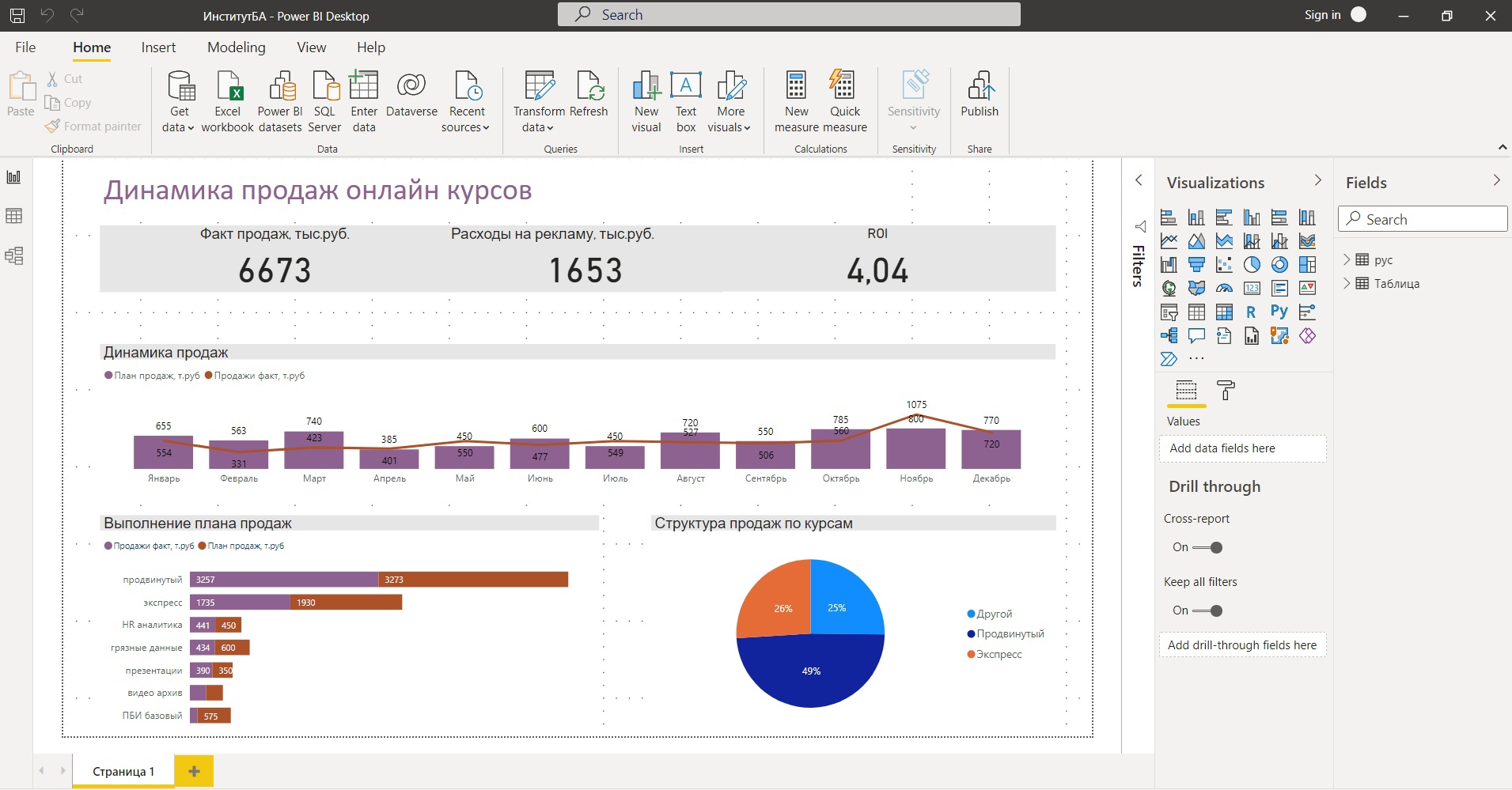Switch to the Insert ribbon tab
The width and height of the screenshot is (1512, 790).
coord(158,47)
